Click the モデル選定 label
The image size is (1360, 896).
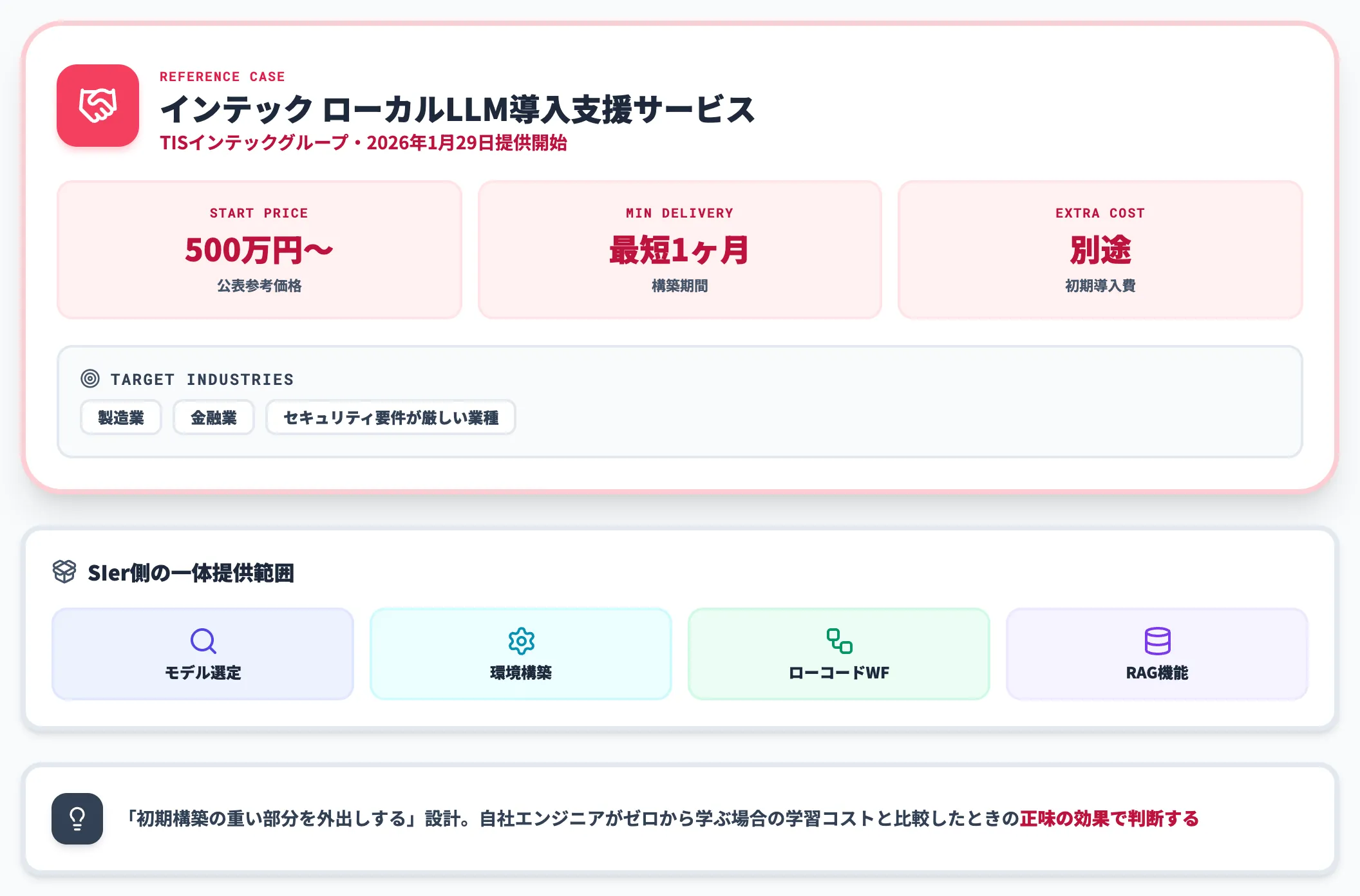tap(203, 673)
